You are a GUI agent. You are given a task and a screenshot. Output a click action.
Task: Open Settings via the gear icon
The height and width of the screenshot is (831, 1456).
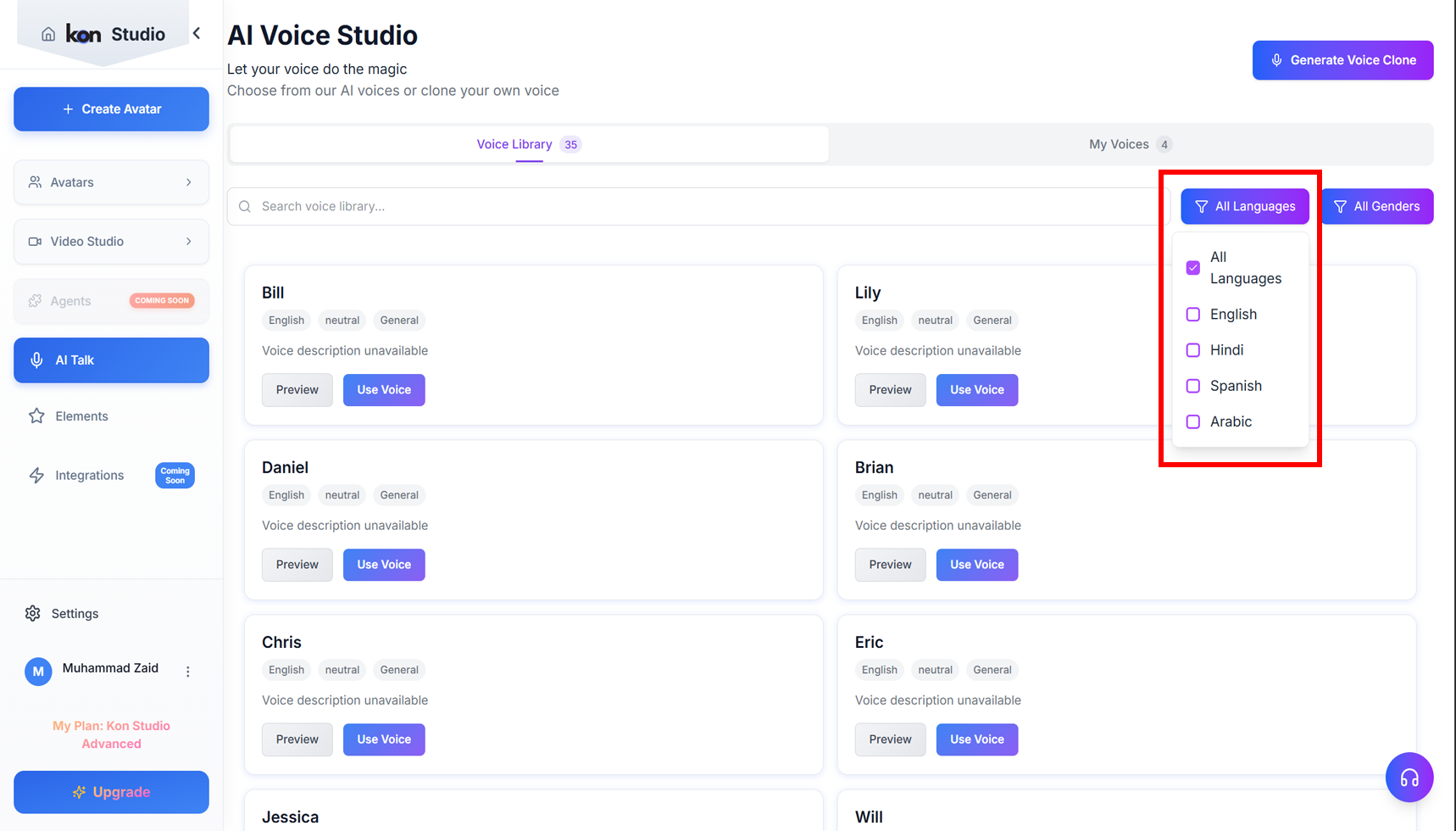(33, 613)
